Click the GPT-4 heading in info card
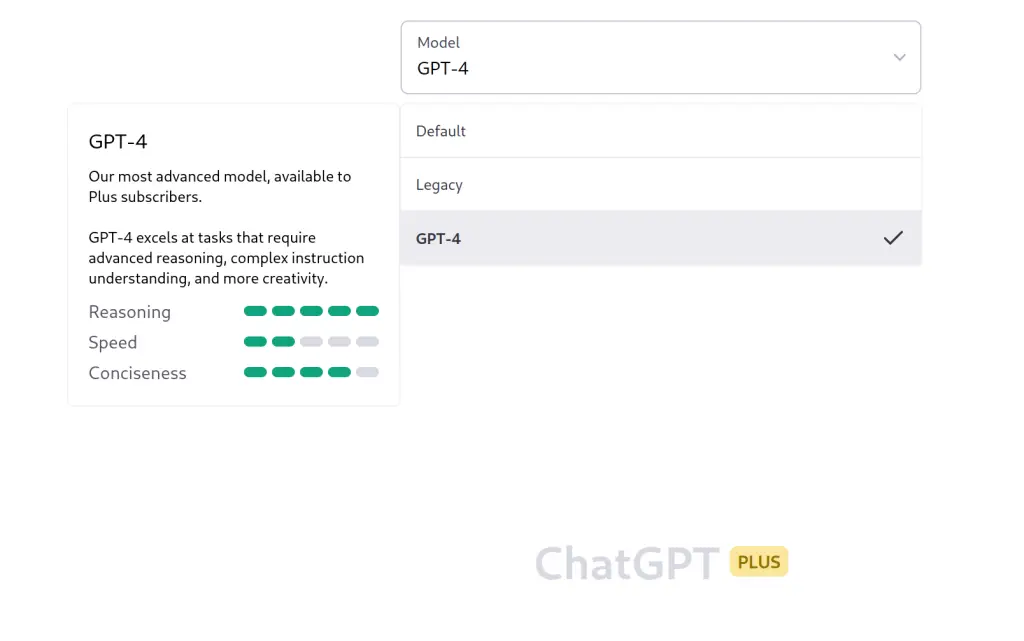This screenshot has height=641, width=1024. (x=118, y=141)
